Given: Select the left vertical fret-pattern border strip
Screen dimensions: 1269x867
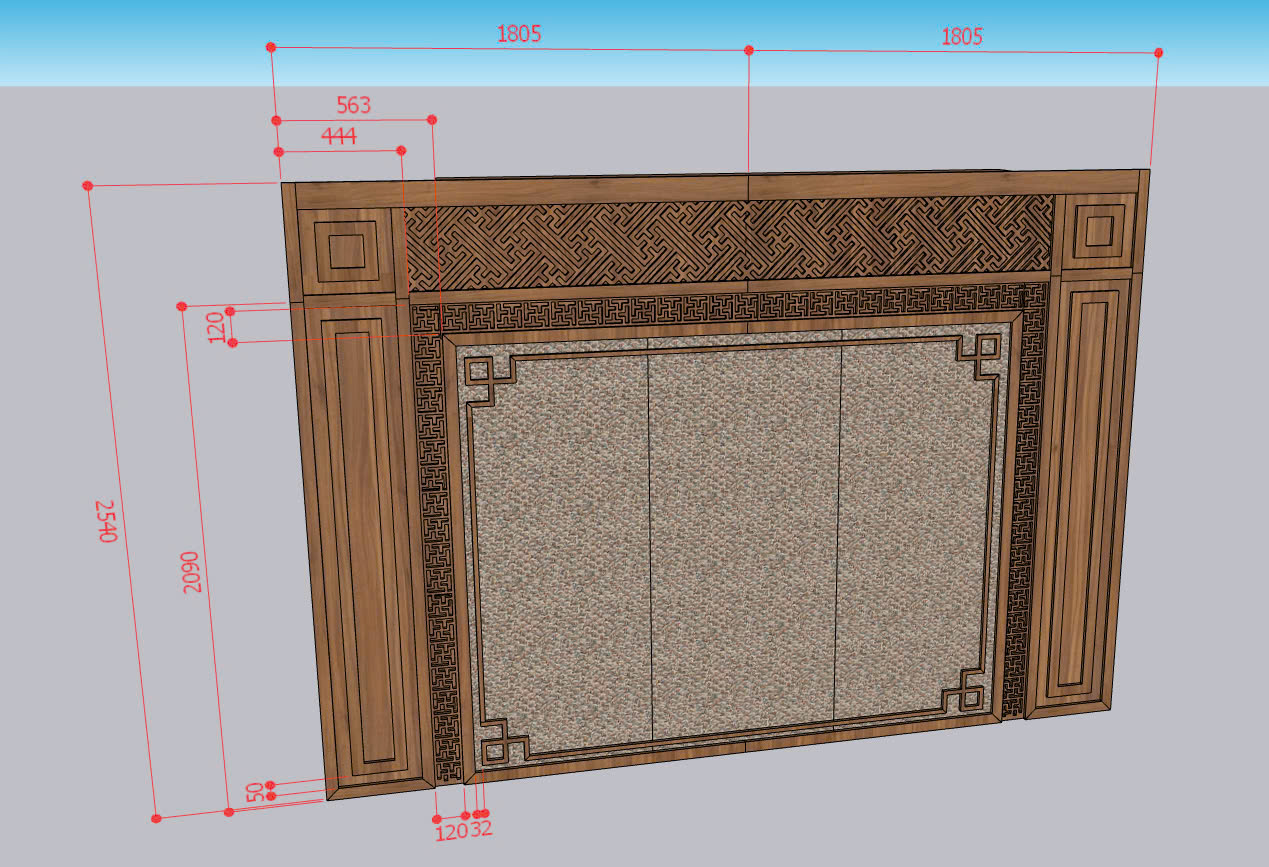Looking at the screenshot, I should [x=437, y=550].
